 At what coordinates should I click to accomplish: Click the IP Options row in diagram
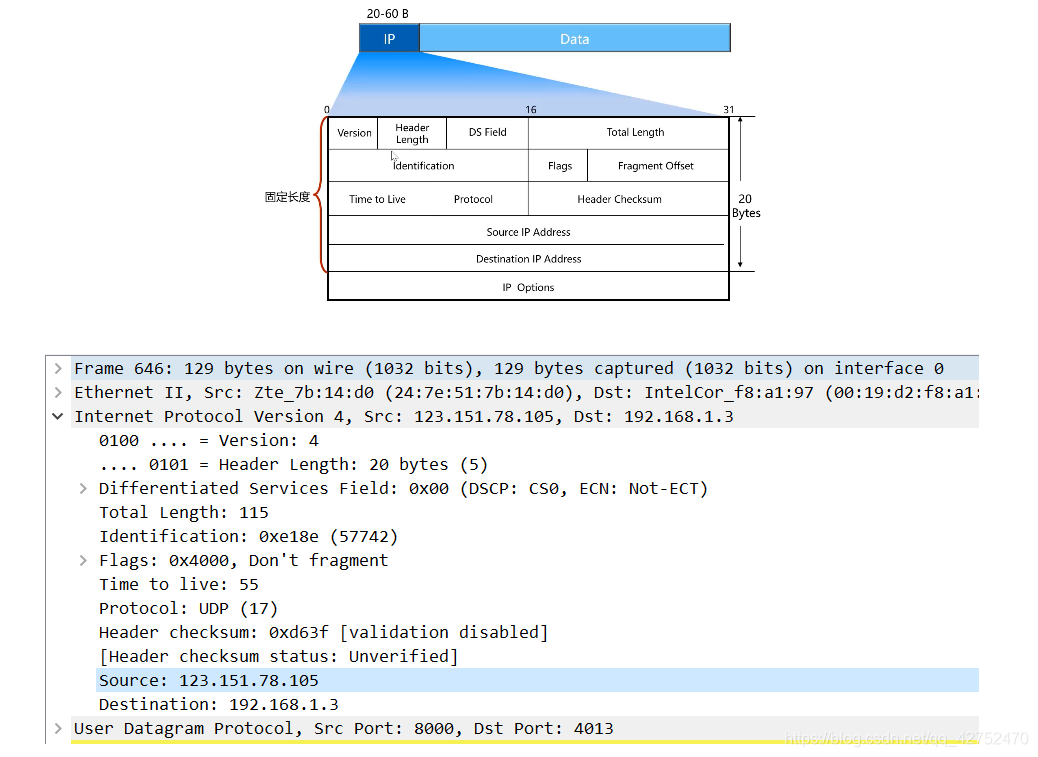point(528,287)
